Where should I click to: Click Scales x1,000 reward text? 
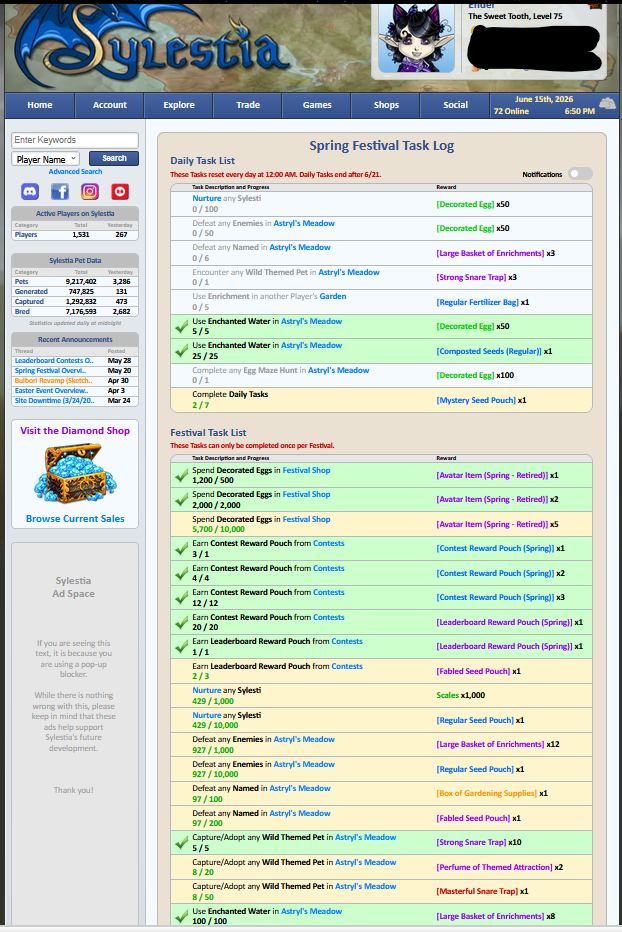coord(460,695)
